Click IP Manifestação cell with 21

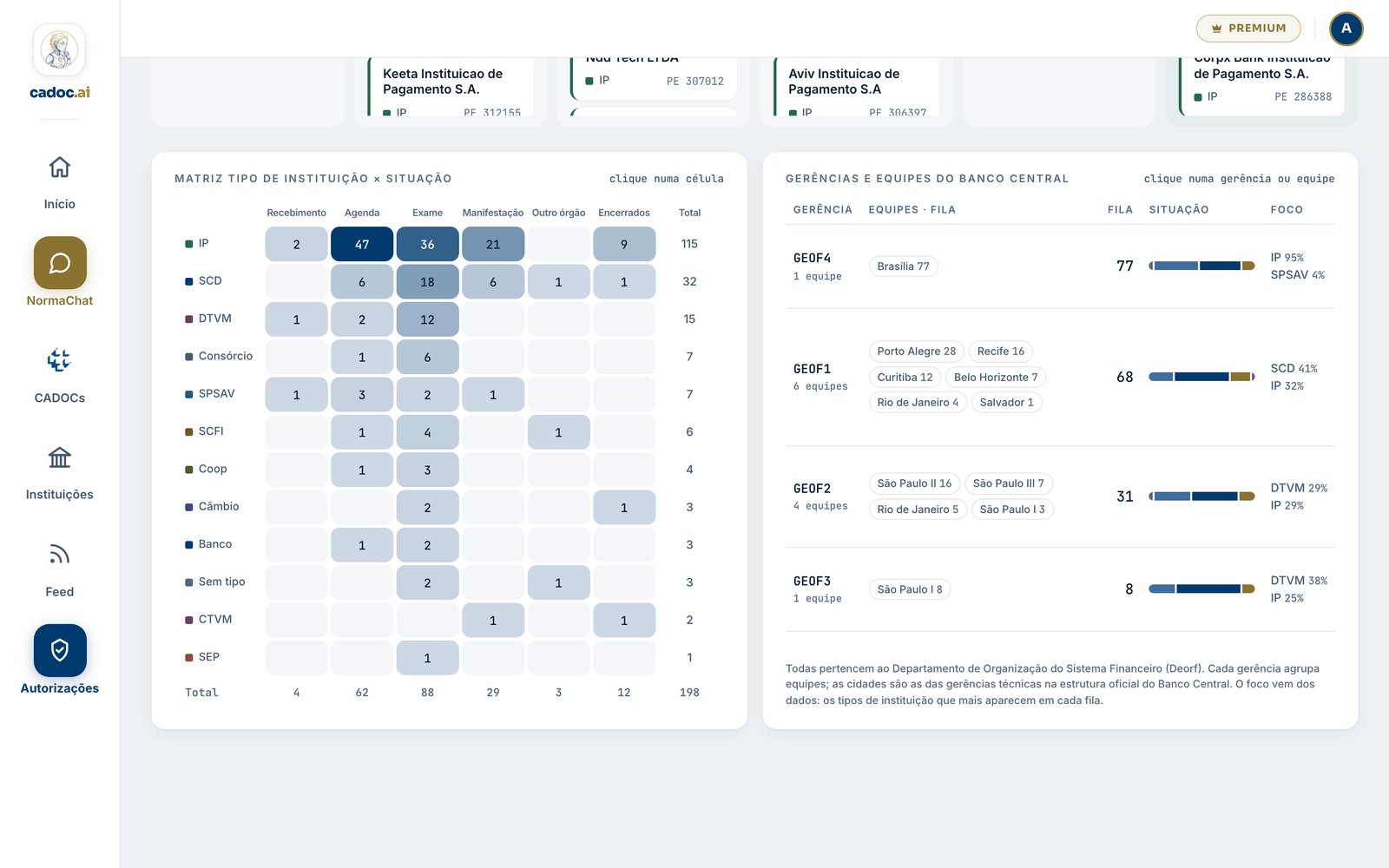point(493,244)
